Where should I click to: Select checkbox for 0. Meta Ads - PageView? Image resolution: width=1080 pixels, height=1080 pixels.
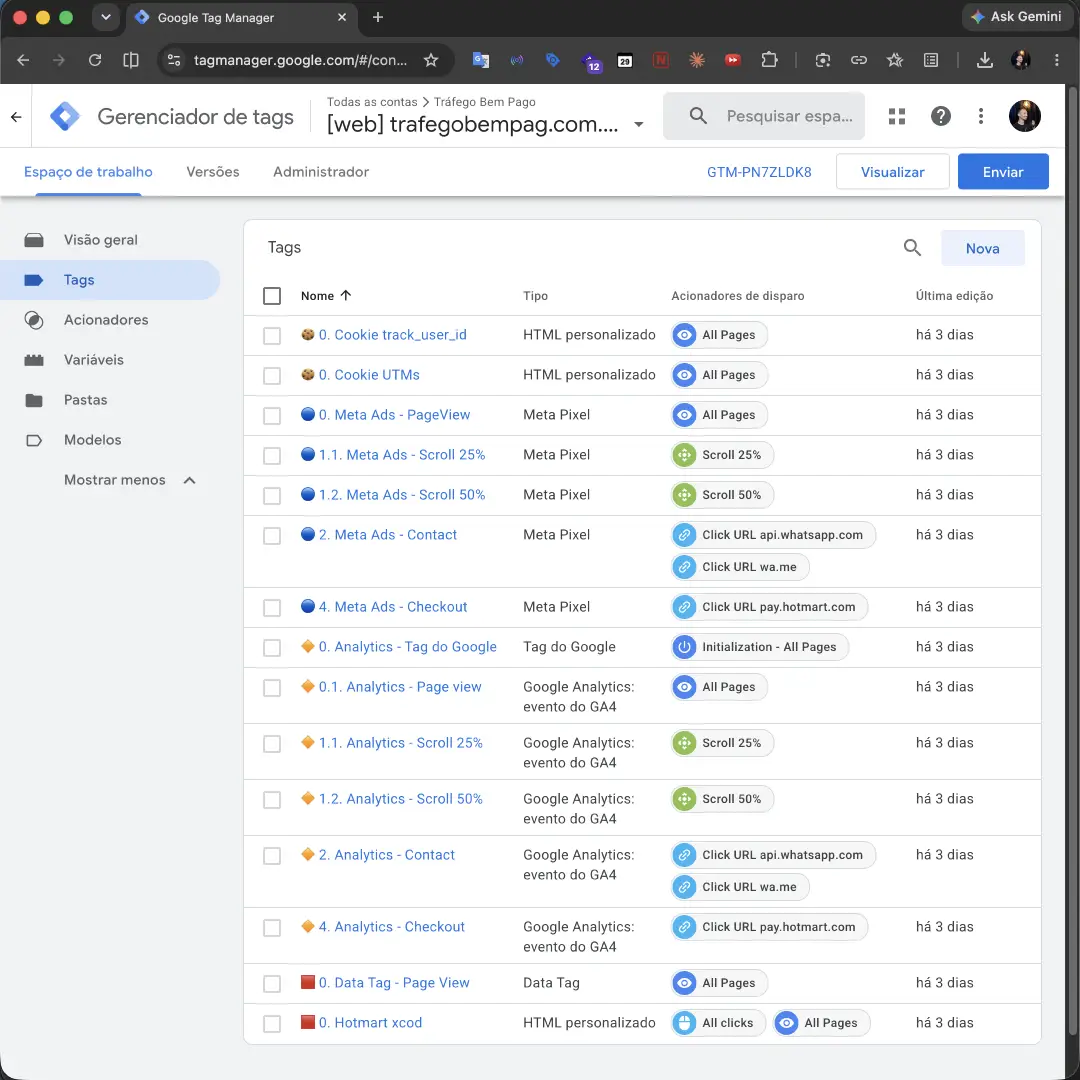(272, 415)
